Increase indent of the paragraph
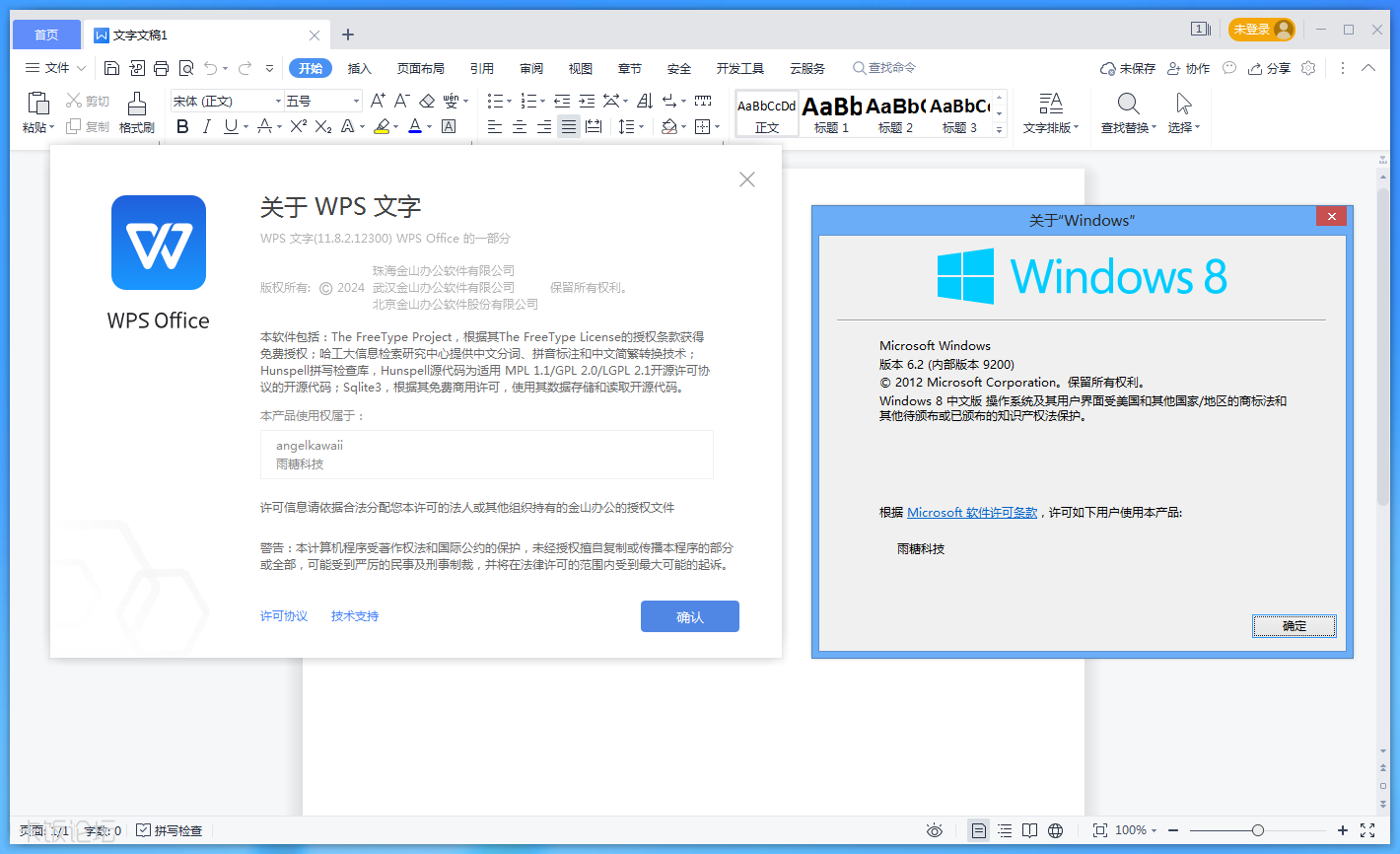The image size is (1400, 854). tap(587, 101)
